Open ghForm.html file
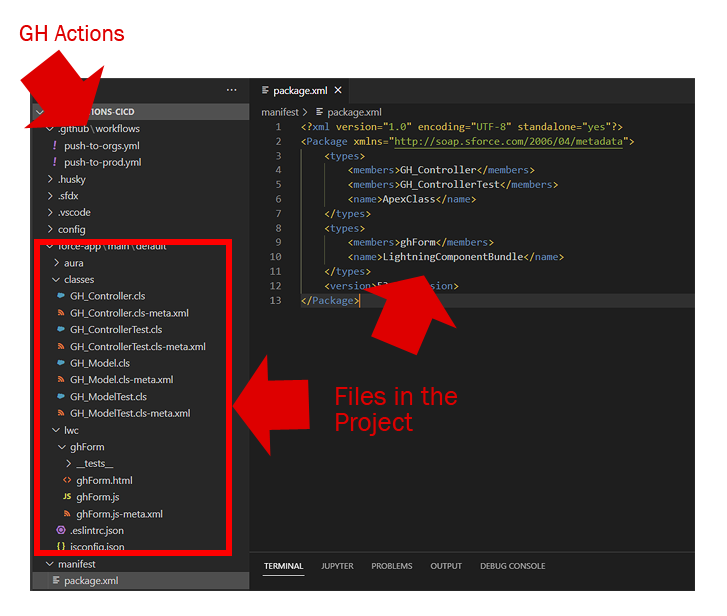727x616 pixels. (104, 480)
